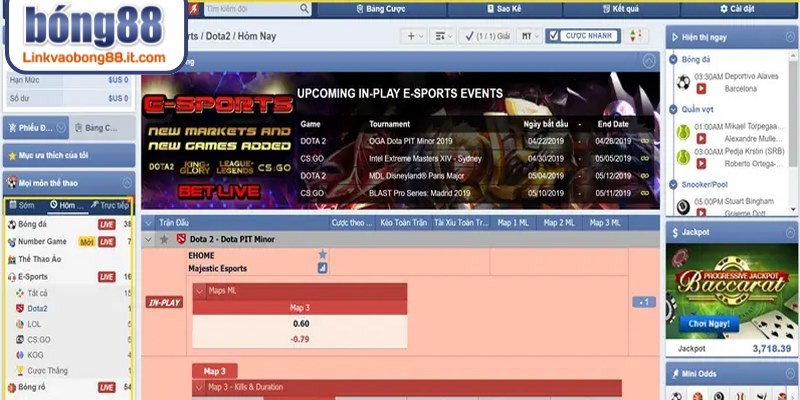Image resolution: width=800 pixels, height=400 pixels.
Task: Click the favorite star next to EHOME
Action: (x=322, y=255)
